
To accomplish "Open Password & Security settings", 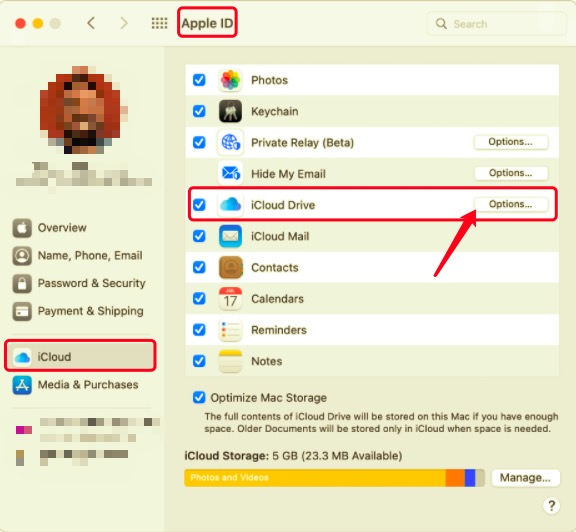I will tap(79, 283).
